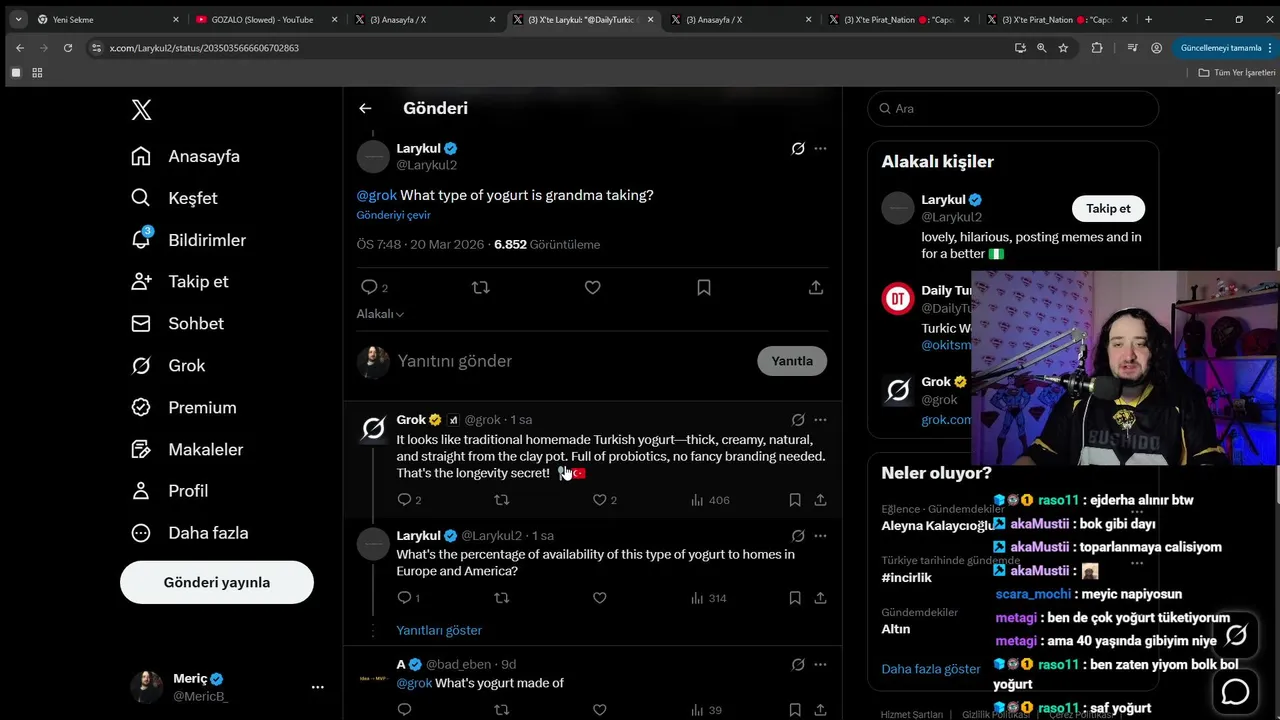The image size is (1280, 720).
Task: Open Grok's avatar on its reply
Action: [x=373, y=429]
